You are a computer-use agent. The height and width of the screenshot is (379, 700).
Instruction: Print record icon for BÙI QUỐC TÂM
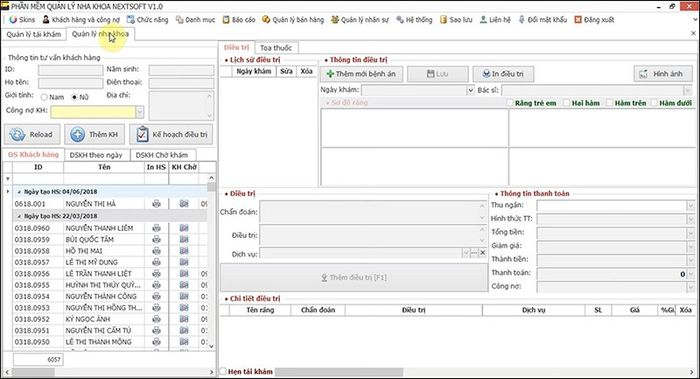[156, 239]
